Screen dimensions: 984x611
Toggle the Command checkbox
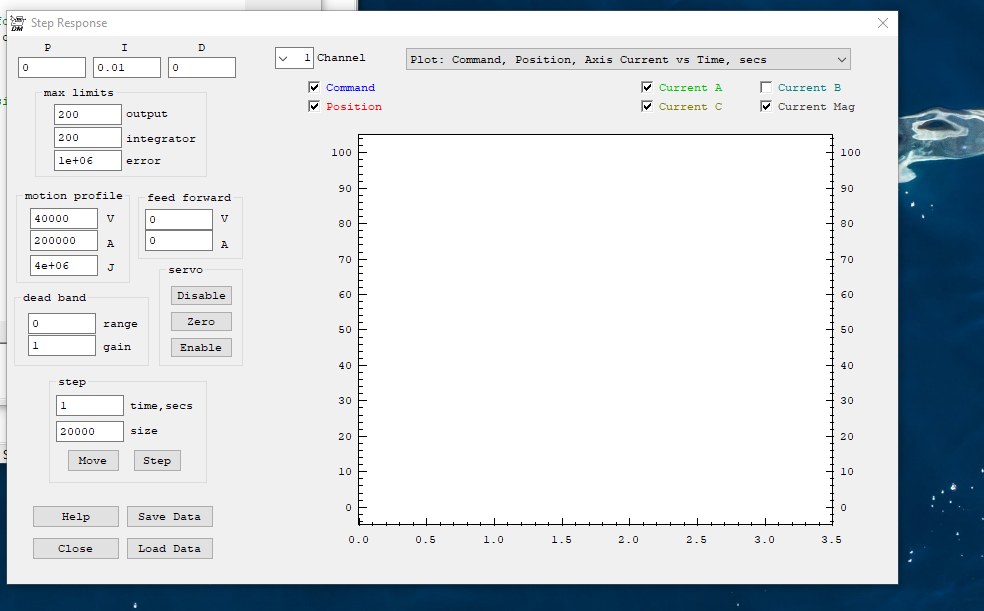[315, 88]
